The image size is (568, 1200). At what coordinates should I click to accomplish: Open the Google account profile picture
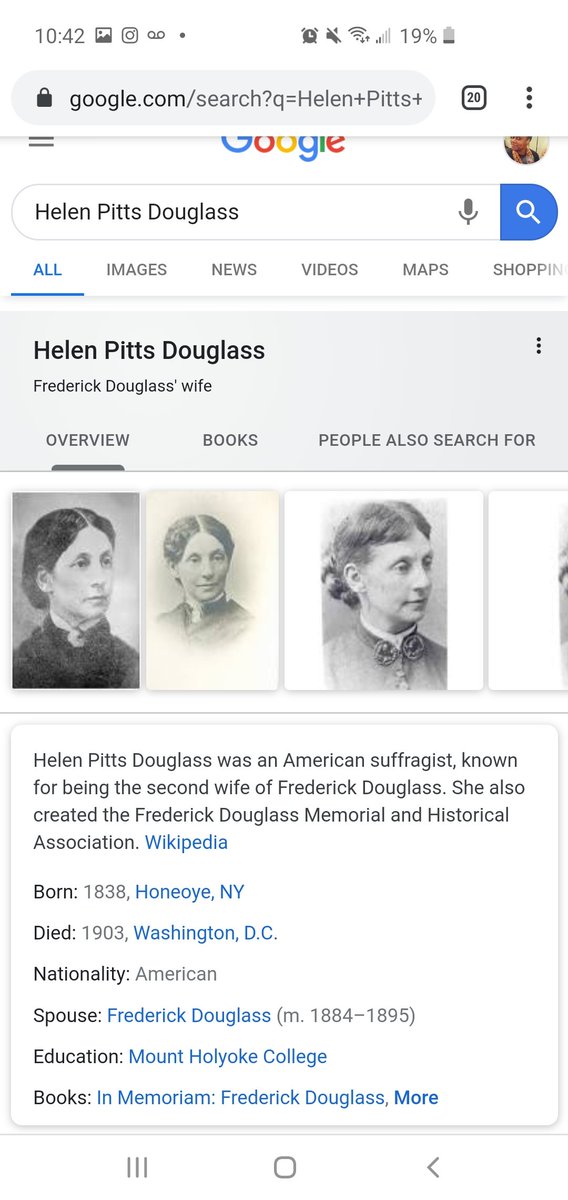525,146
